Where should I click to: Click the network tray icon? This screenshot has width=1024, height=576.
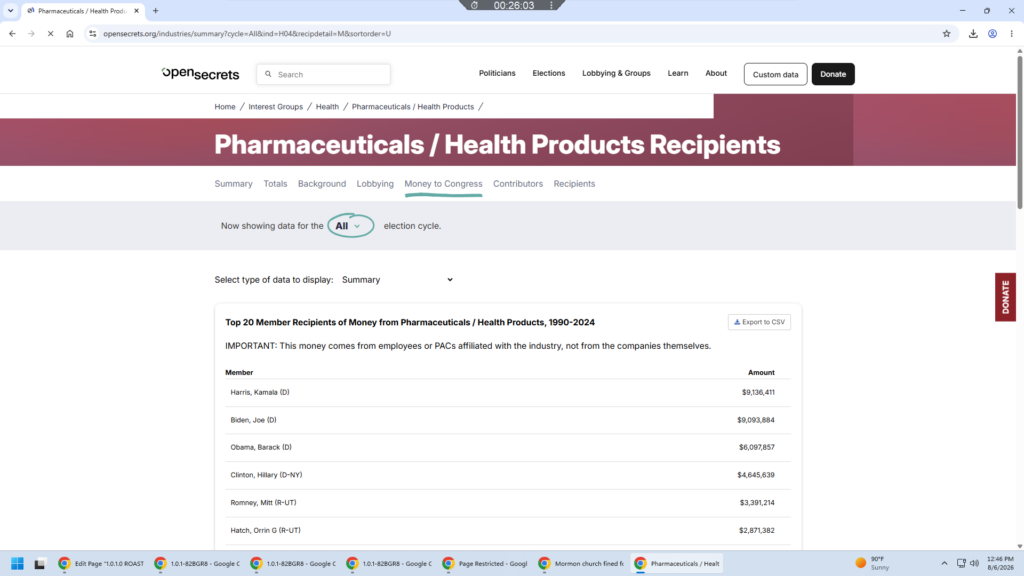point(961,563)
